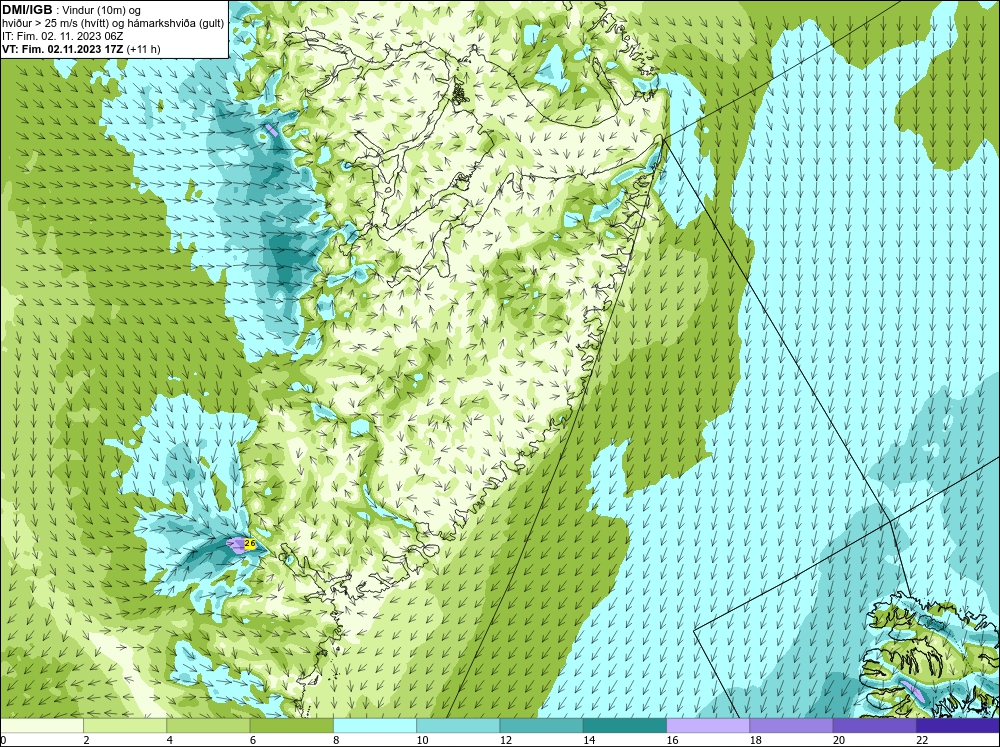
Task: Click the legend value "2"
Action: [x=86, y=740]
